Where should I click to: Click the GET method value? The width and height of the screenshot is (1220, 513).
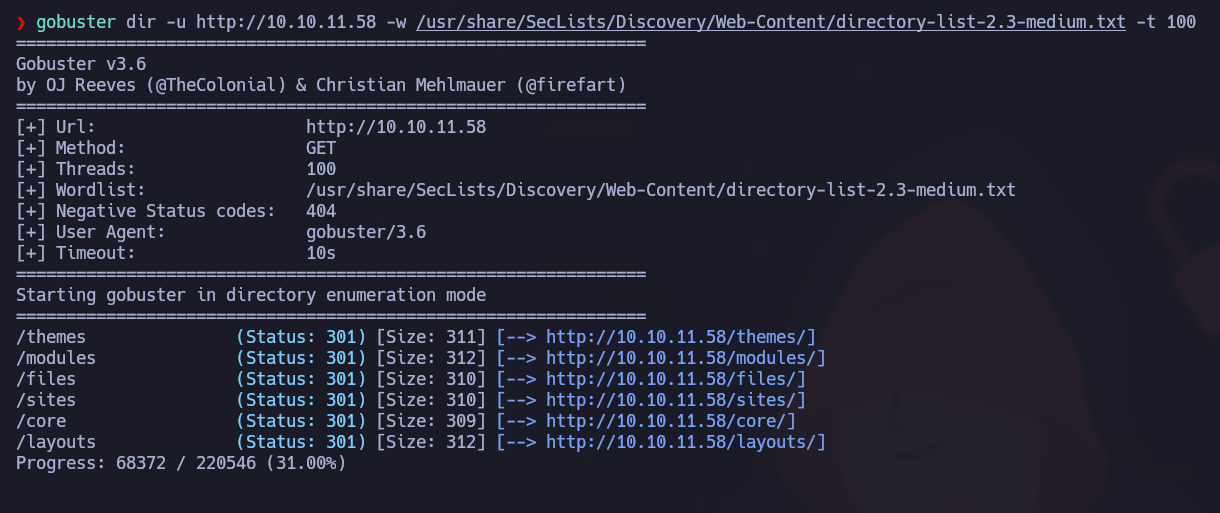pyautogui.click(x=321, y=149)
